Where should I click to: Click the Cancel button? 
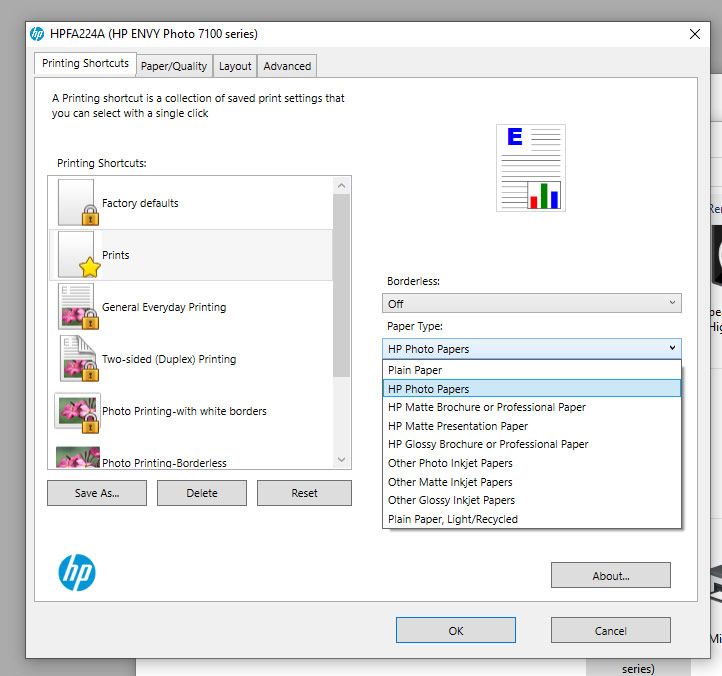pos(611,630)
